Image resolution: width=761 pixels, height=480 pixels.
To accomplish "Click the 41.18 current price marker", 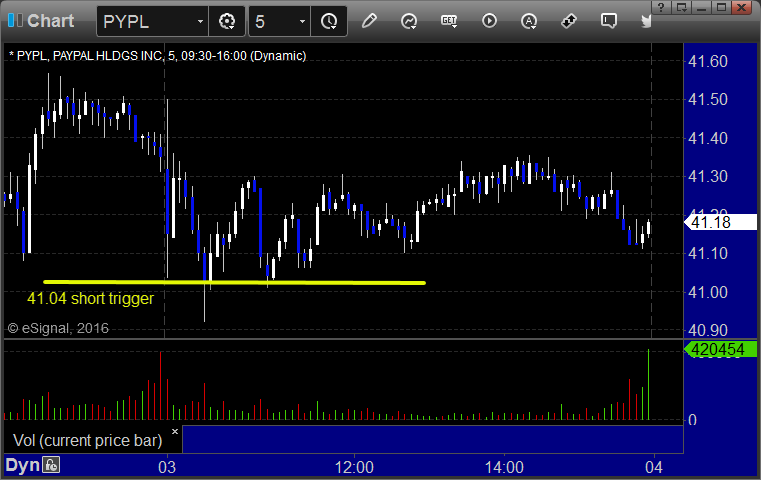I will click(x=721, y=222).
